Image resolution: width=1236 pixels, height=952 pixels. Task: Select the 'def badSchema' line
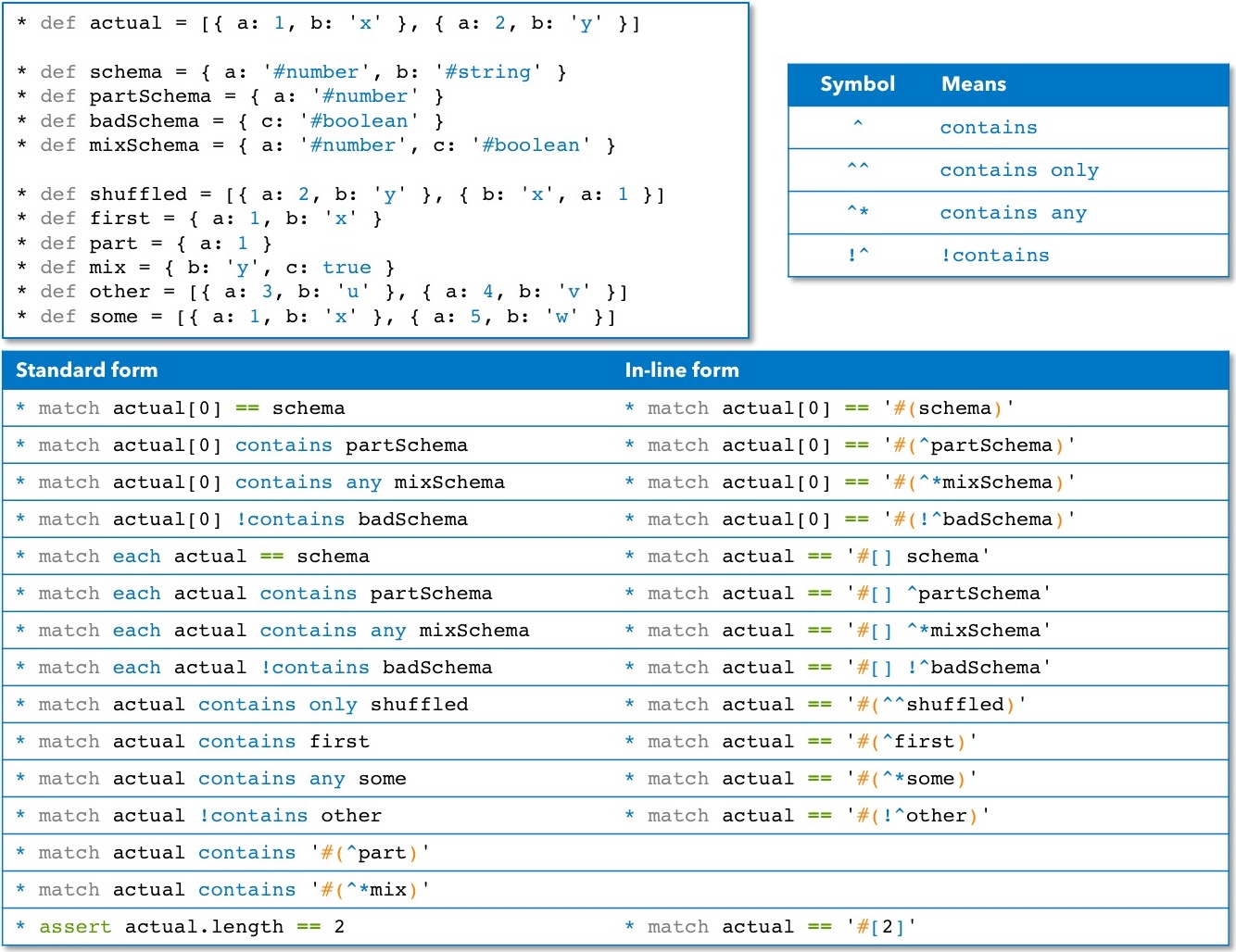pyautogui.click(x=231, y=121)
